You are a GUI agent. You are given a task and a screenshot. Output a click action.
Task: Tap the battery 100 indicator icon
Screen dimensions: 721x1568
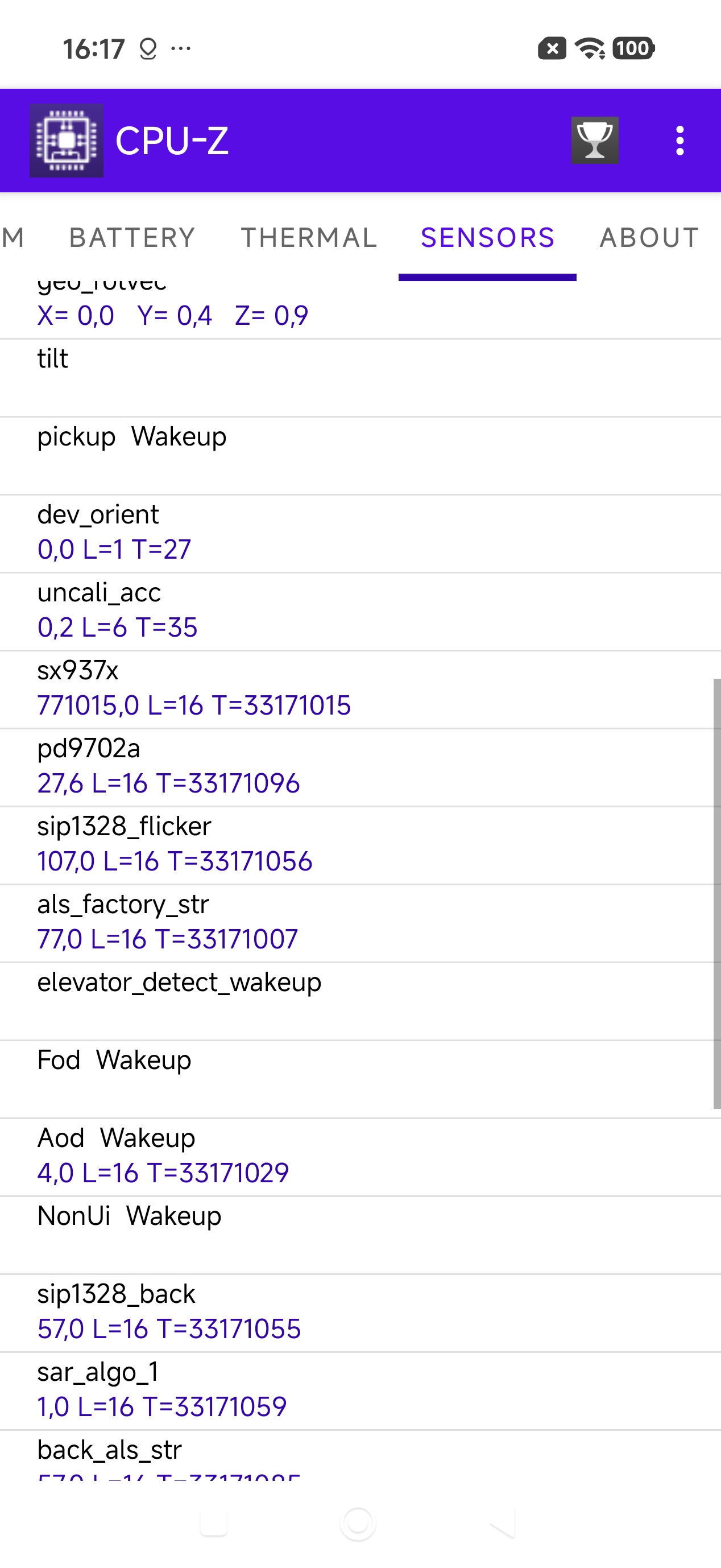click(633, 48)
